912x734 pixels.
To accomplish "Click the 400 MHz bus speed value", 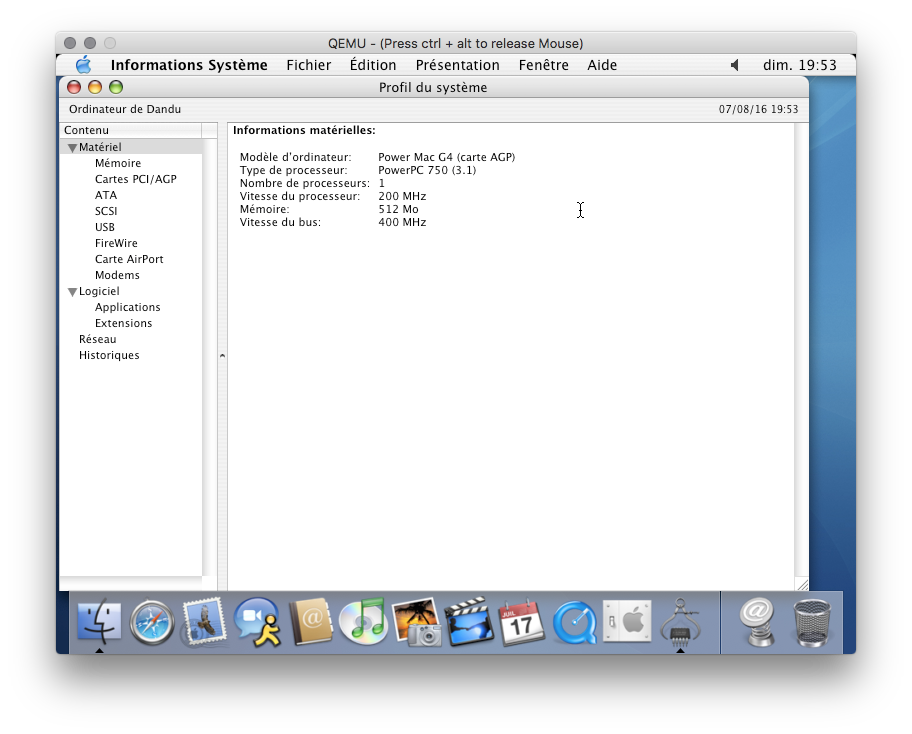I will pyautogui.click(x=402, y=222).
